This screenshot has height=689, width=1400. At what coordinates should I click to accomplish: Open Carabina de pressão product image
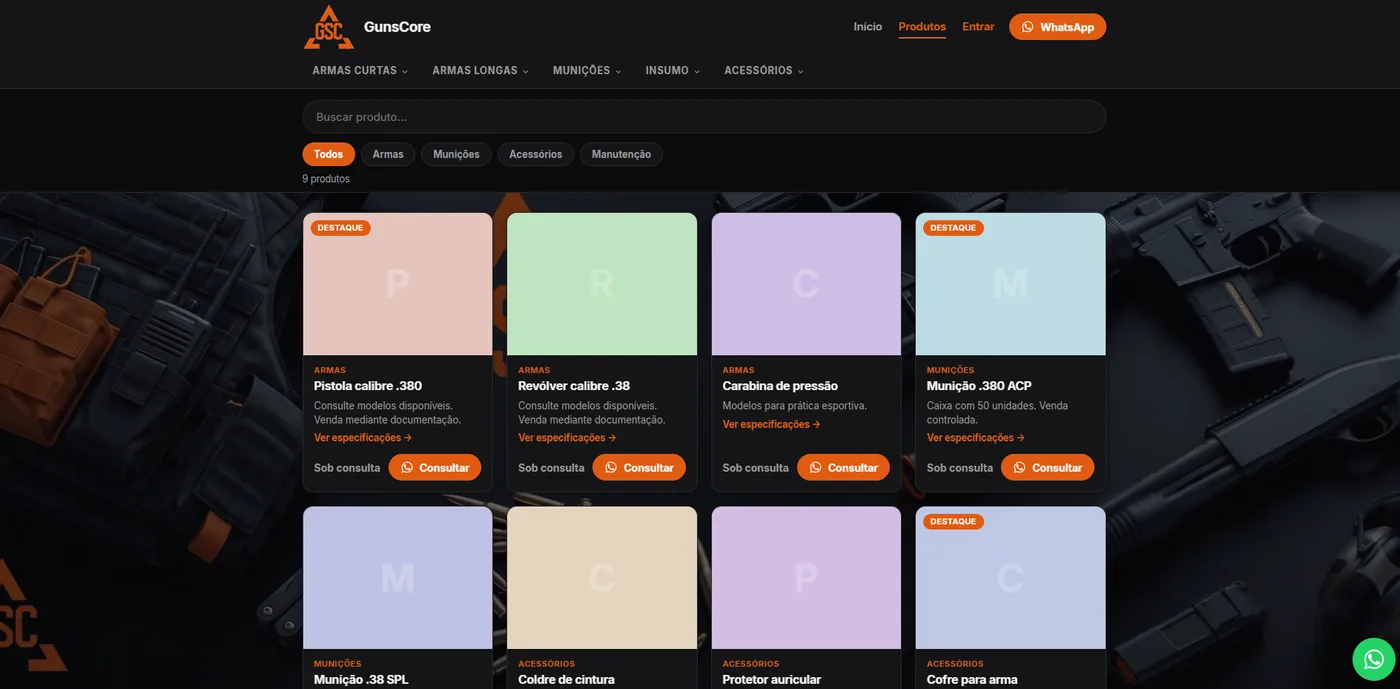point(806,284)
